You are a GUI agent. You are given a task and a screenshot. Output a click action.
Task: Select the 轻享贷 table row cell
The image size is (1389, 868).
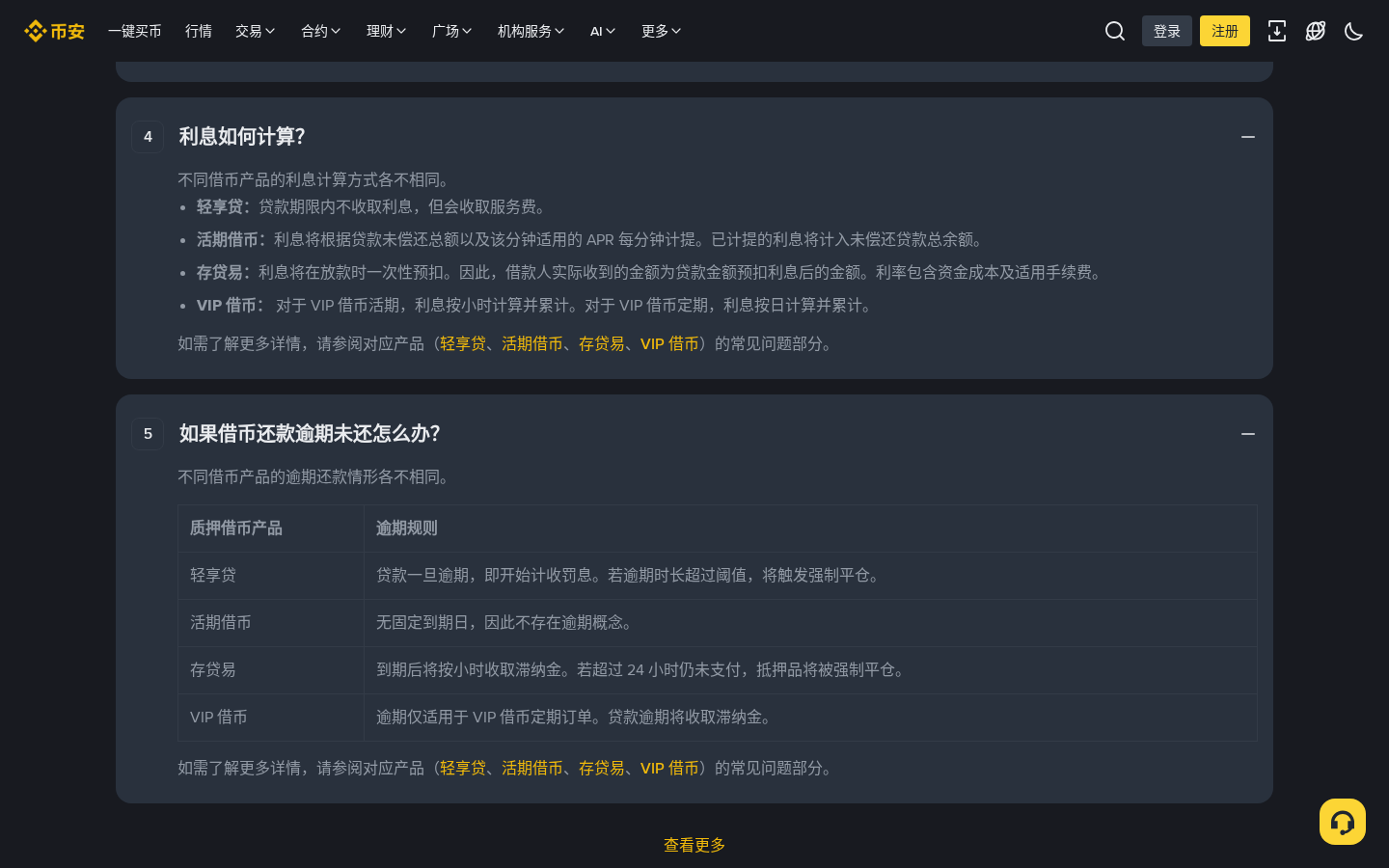coord(271,576)
